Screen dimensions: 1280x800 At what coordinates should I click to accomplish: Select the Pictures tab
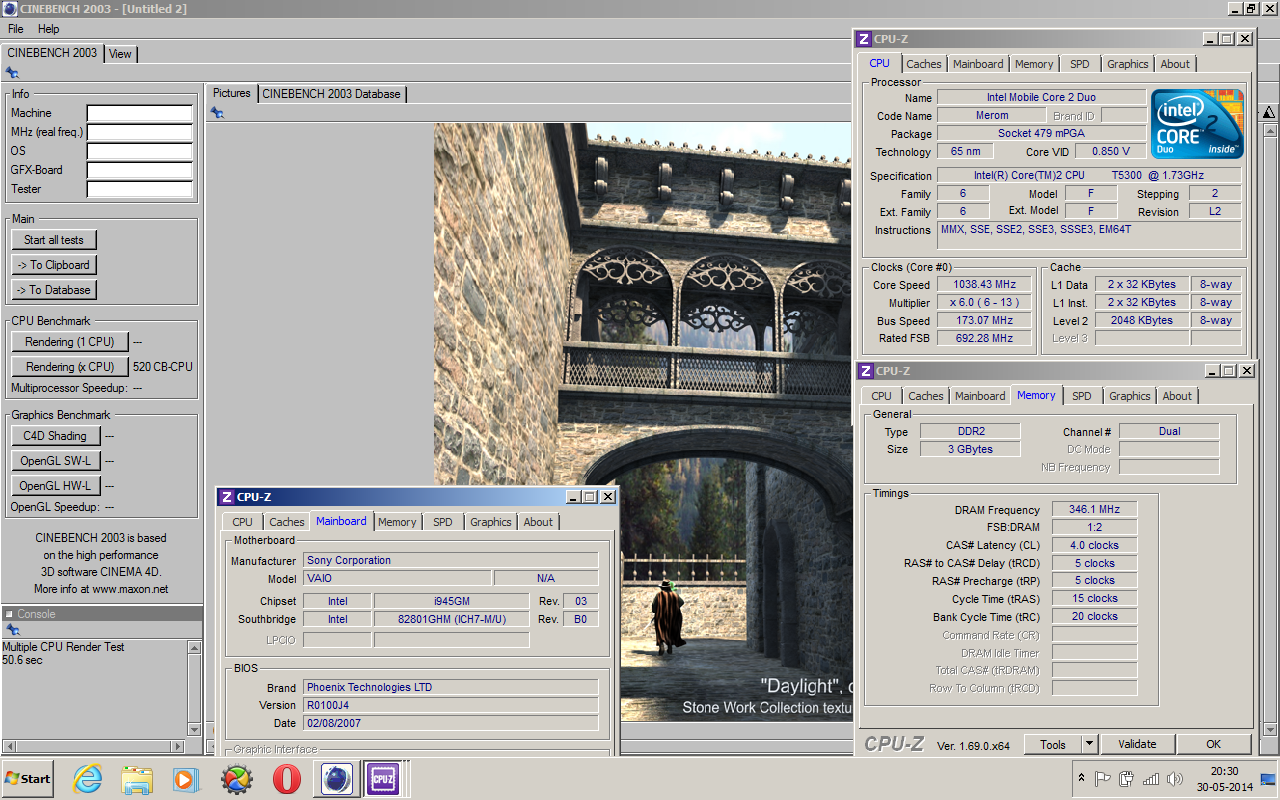point(232,93)
